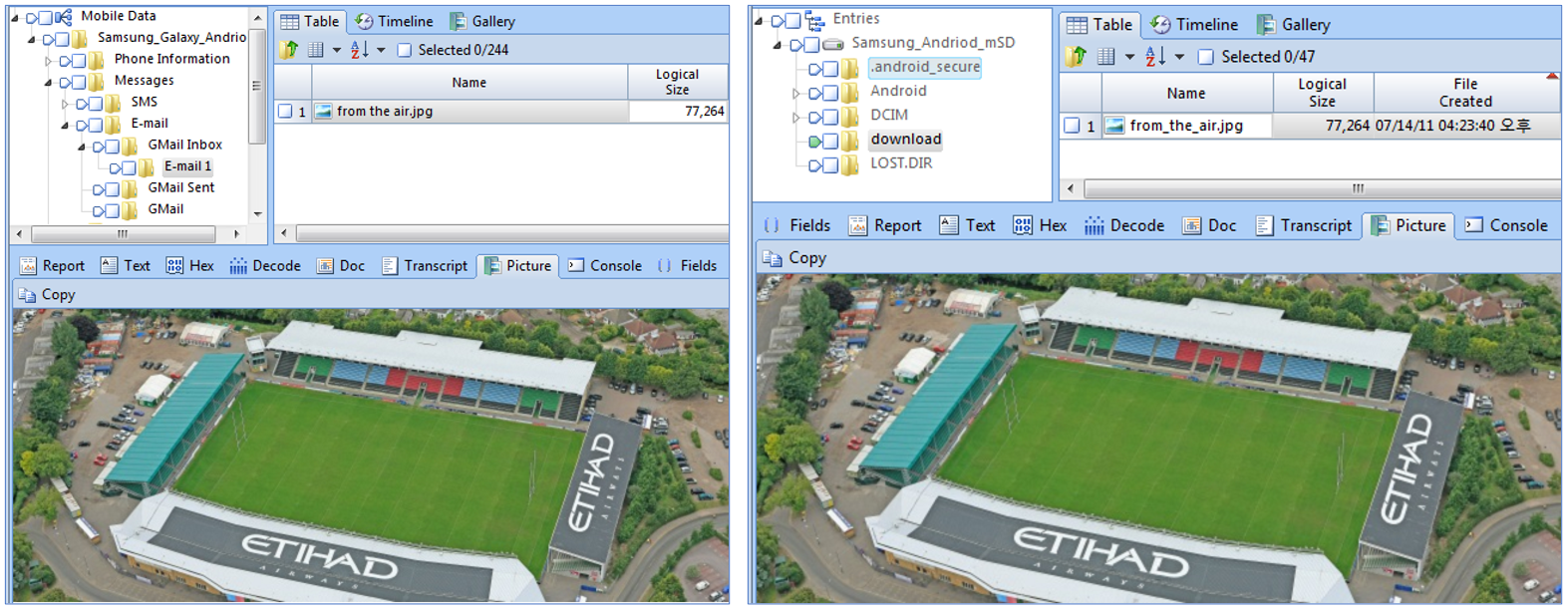Open the sort dropdown arrow in right window
The width and height of the screenshot is (1568, 611).
1179,57
